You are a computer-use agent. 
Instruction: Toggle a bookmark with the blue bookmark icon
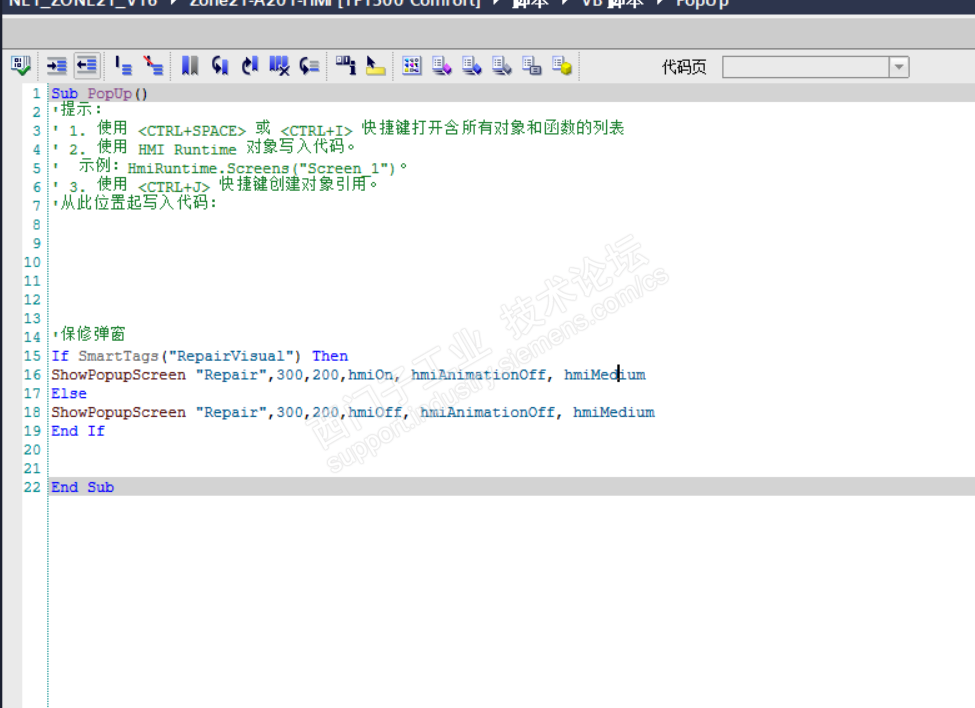tap(190, 65)
